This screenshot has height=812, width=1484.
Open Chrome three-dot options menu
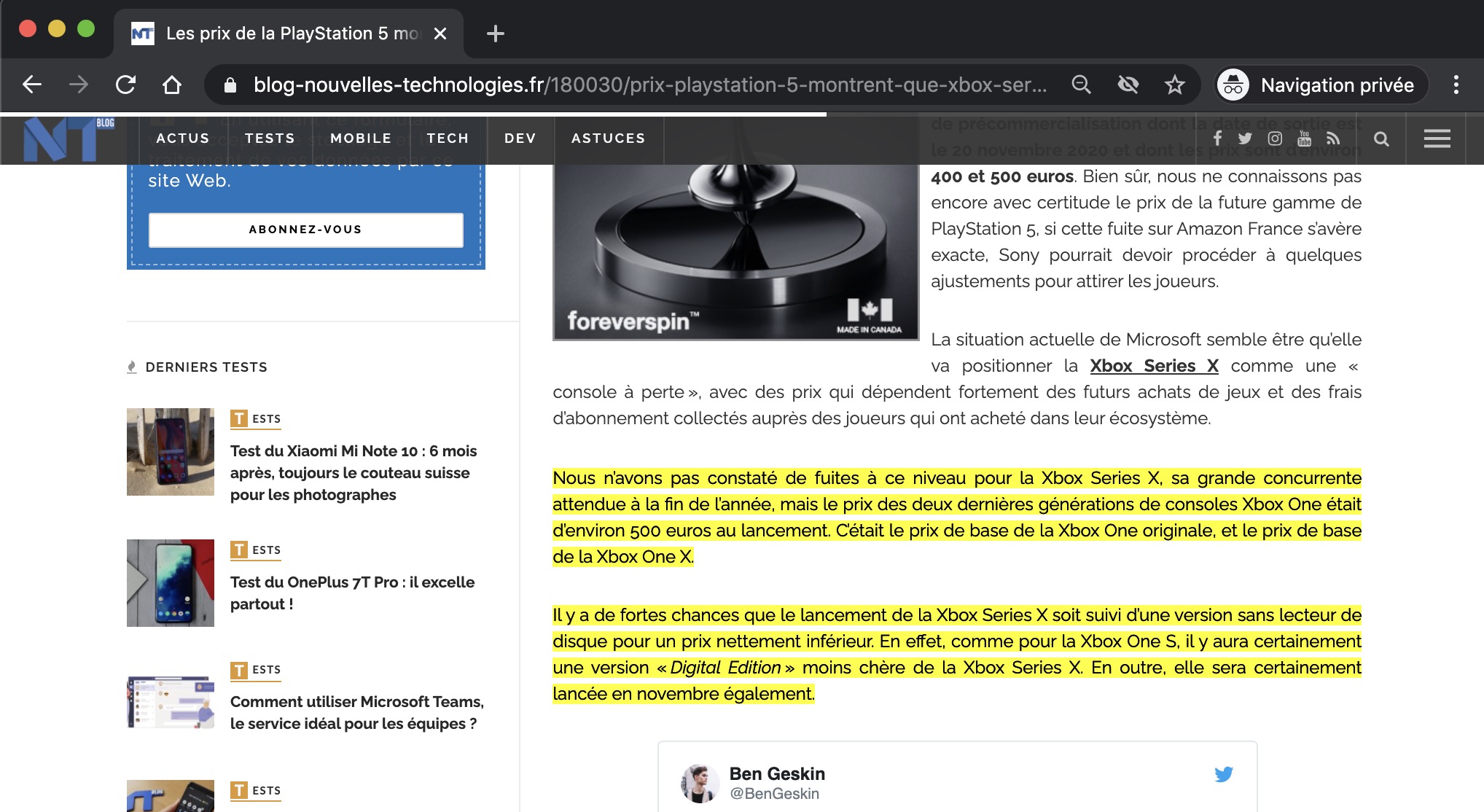pos(1456,85)
